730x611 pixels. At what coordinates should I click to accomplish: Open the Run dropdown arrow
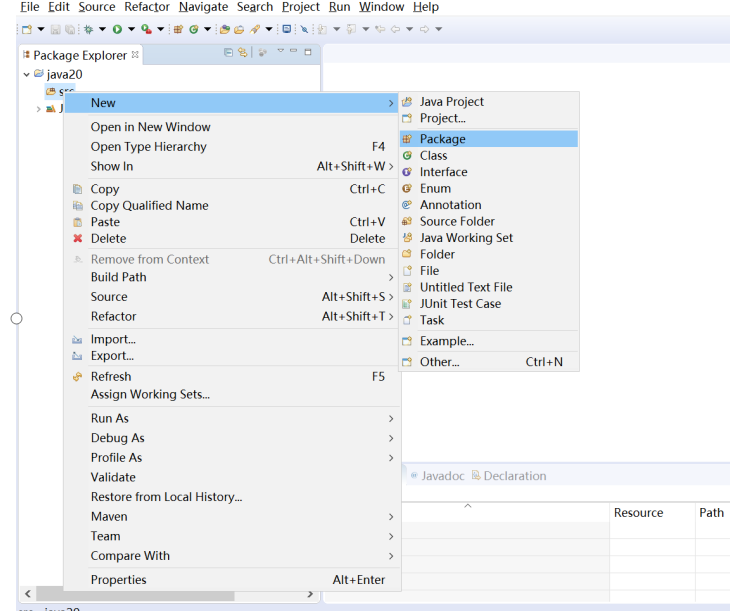(131, 29)
